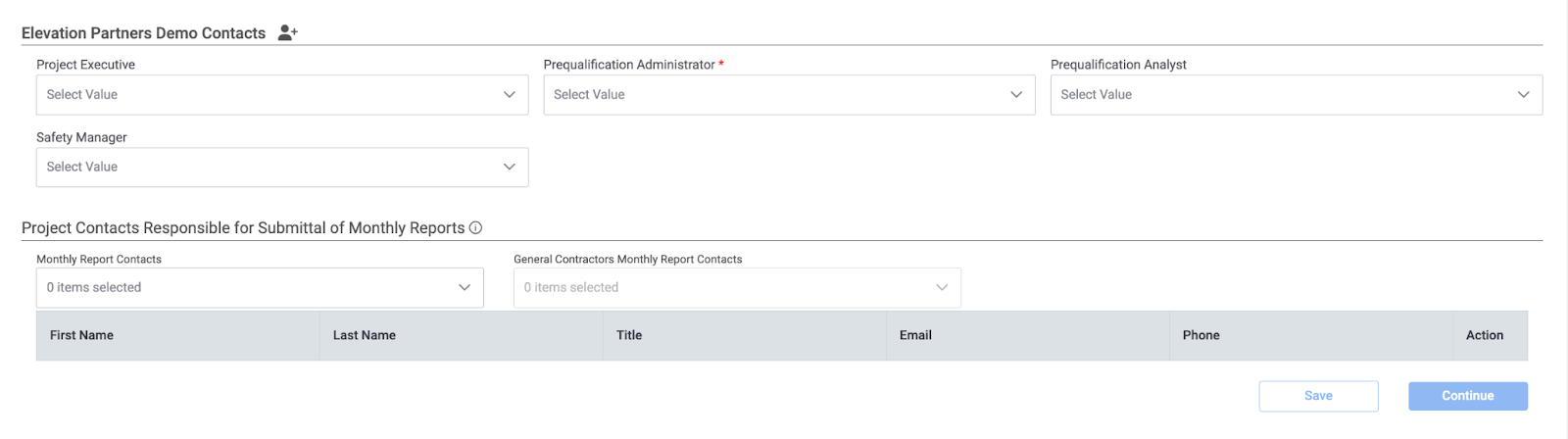1568x439 pixels.
Task: Expand the Prequalification Administrator chevron arrow
Action: (1016, 95)
